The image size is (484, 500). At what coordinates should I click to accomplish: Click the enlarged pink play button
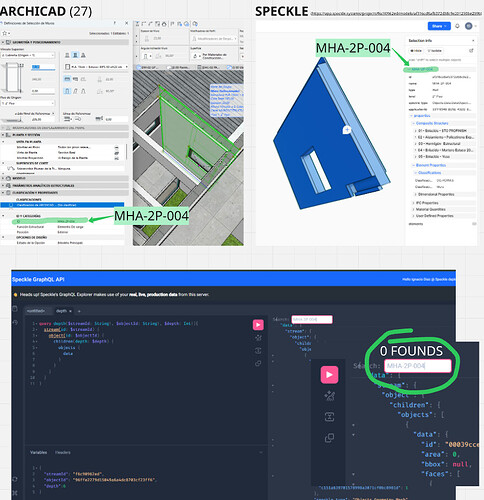click(x=329, y=374)
